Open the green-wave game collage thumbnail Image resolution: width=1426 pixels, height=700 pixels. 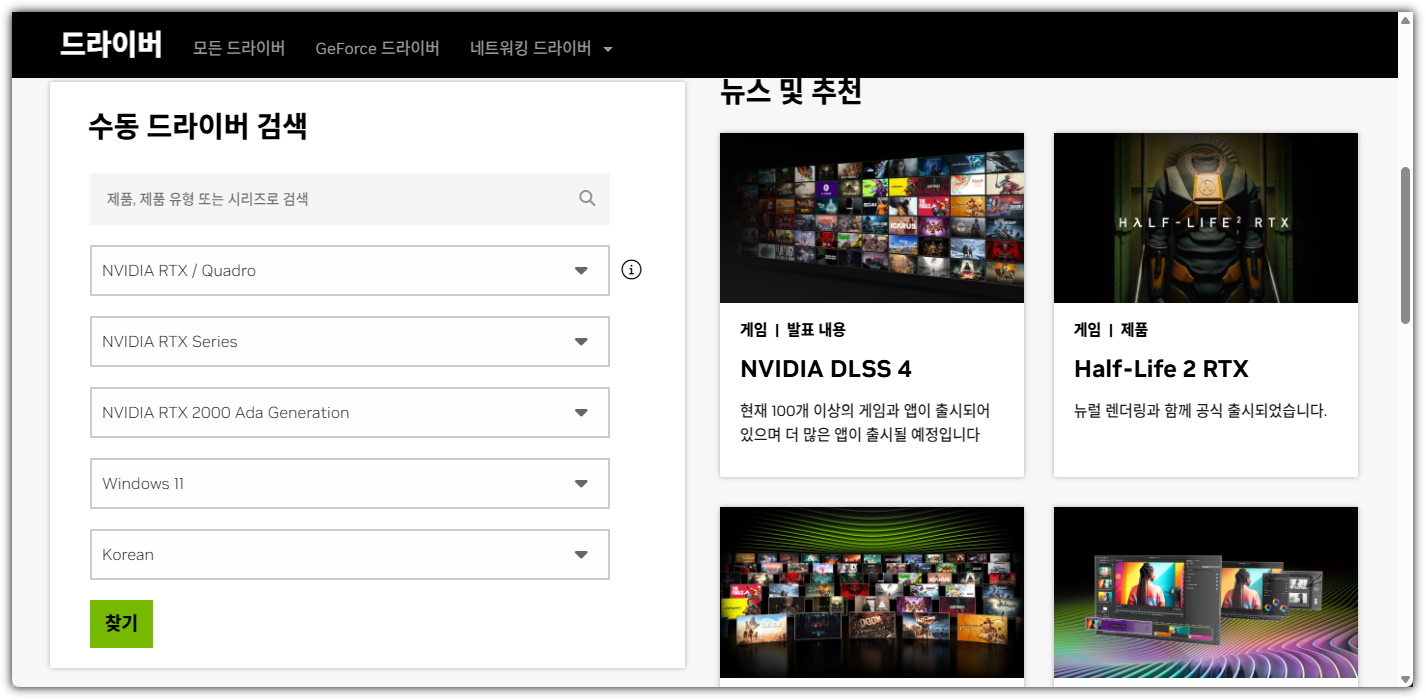tap(872, 592)
